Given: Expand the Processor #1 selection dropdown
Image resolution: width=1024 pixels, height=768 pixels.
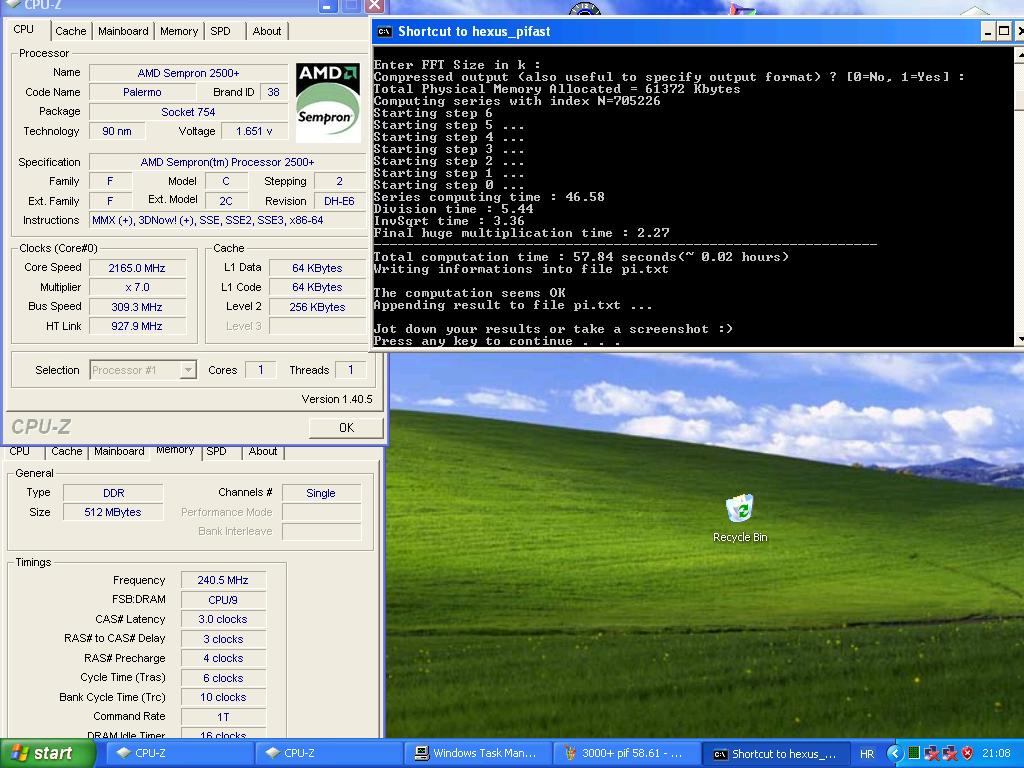Looking at the screenshot, I should (x=188, y=370).
